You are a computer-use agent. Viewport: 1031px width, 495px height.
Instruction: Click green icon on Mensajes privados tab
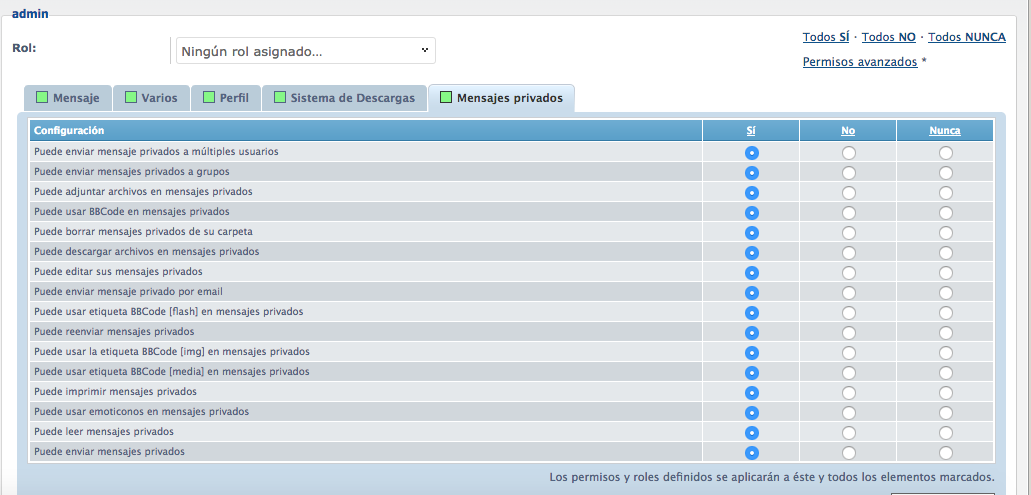(446, 98)
